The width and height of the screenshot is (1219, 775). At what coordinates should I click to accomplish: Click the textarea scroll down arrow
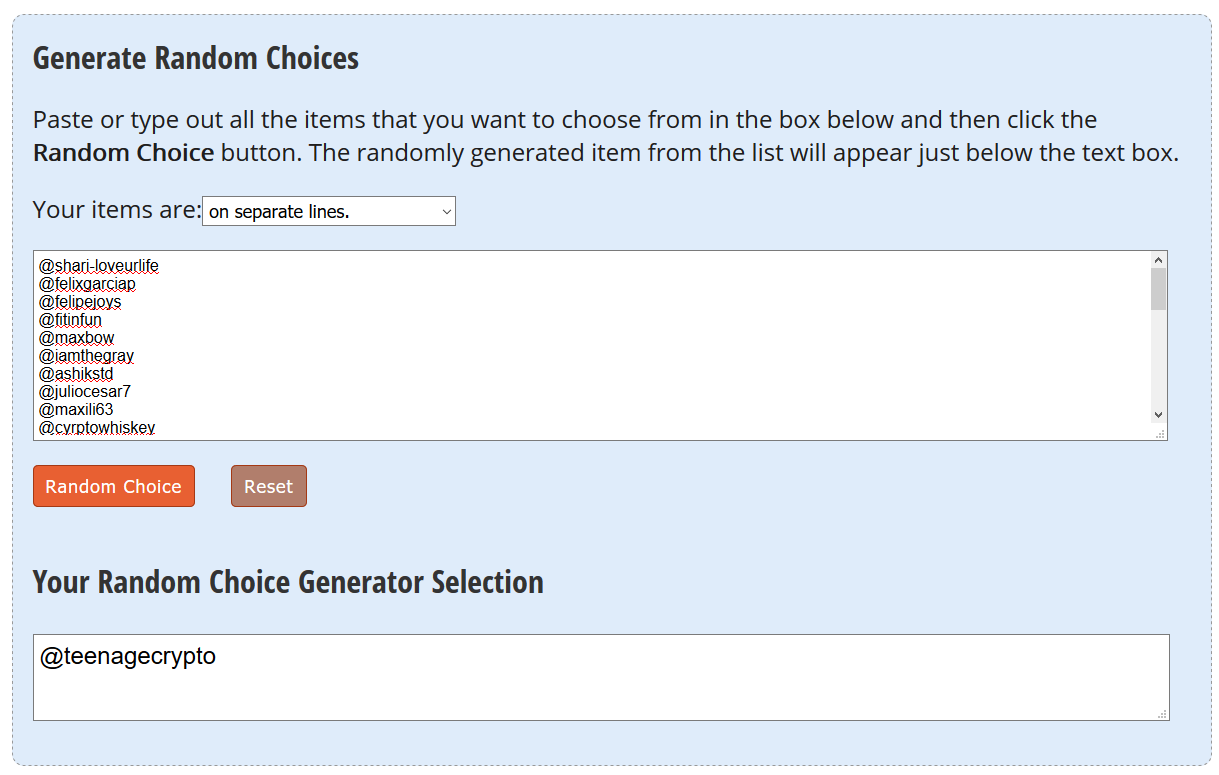point(1158,414)
